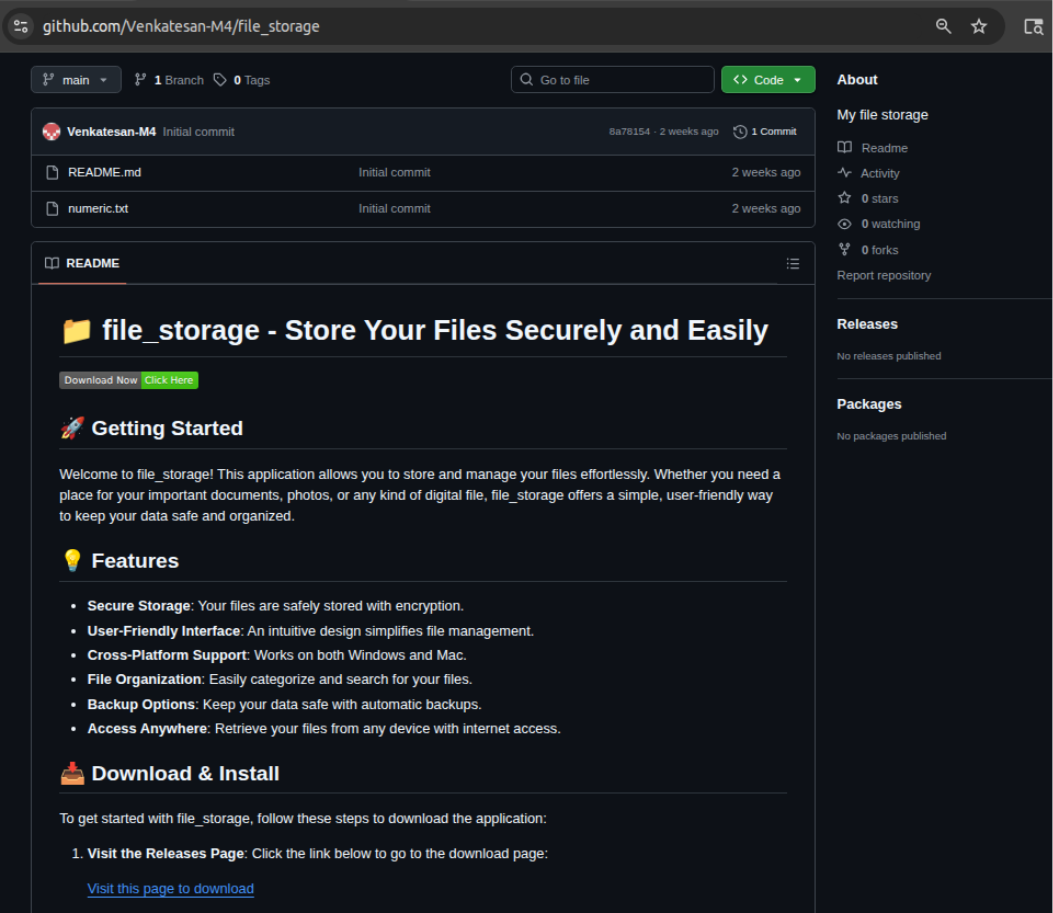
Task: Open the browser side panel icon
Action: [1033, 27]
